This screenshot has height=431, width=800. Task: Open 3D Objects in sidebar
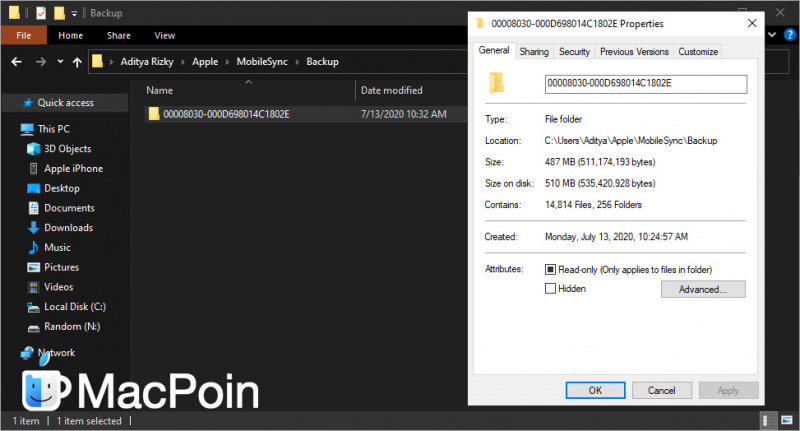67,148
